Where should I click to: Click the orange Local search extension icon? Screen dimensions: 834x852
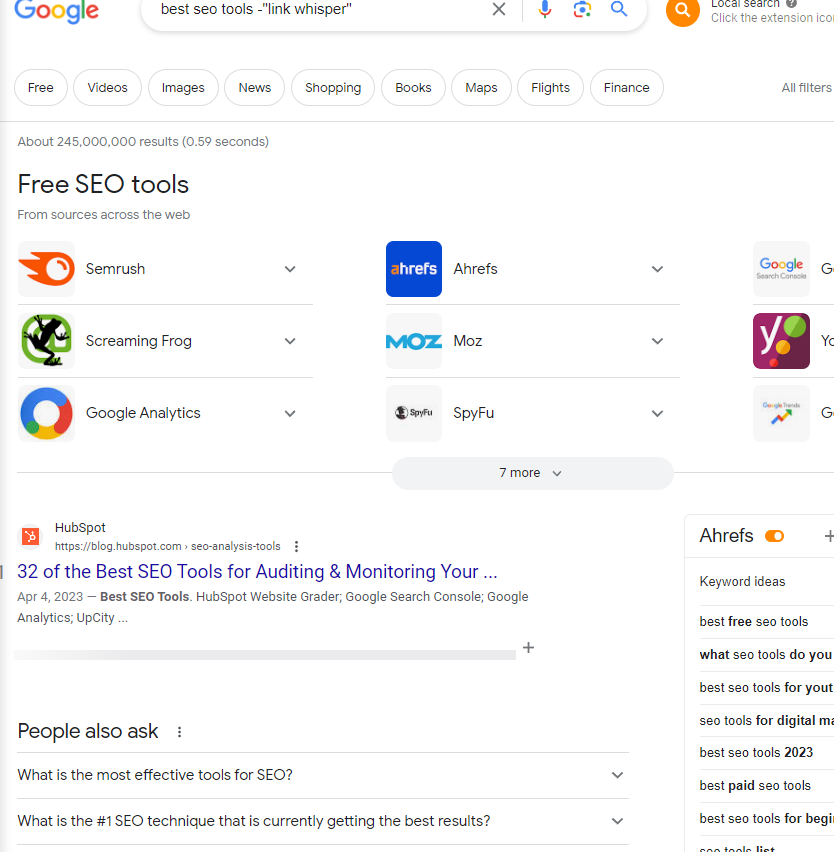pos(683,11)
